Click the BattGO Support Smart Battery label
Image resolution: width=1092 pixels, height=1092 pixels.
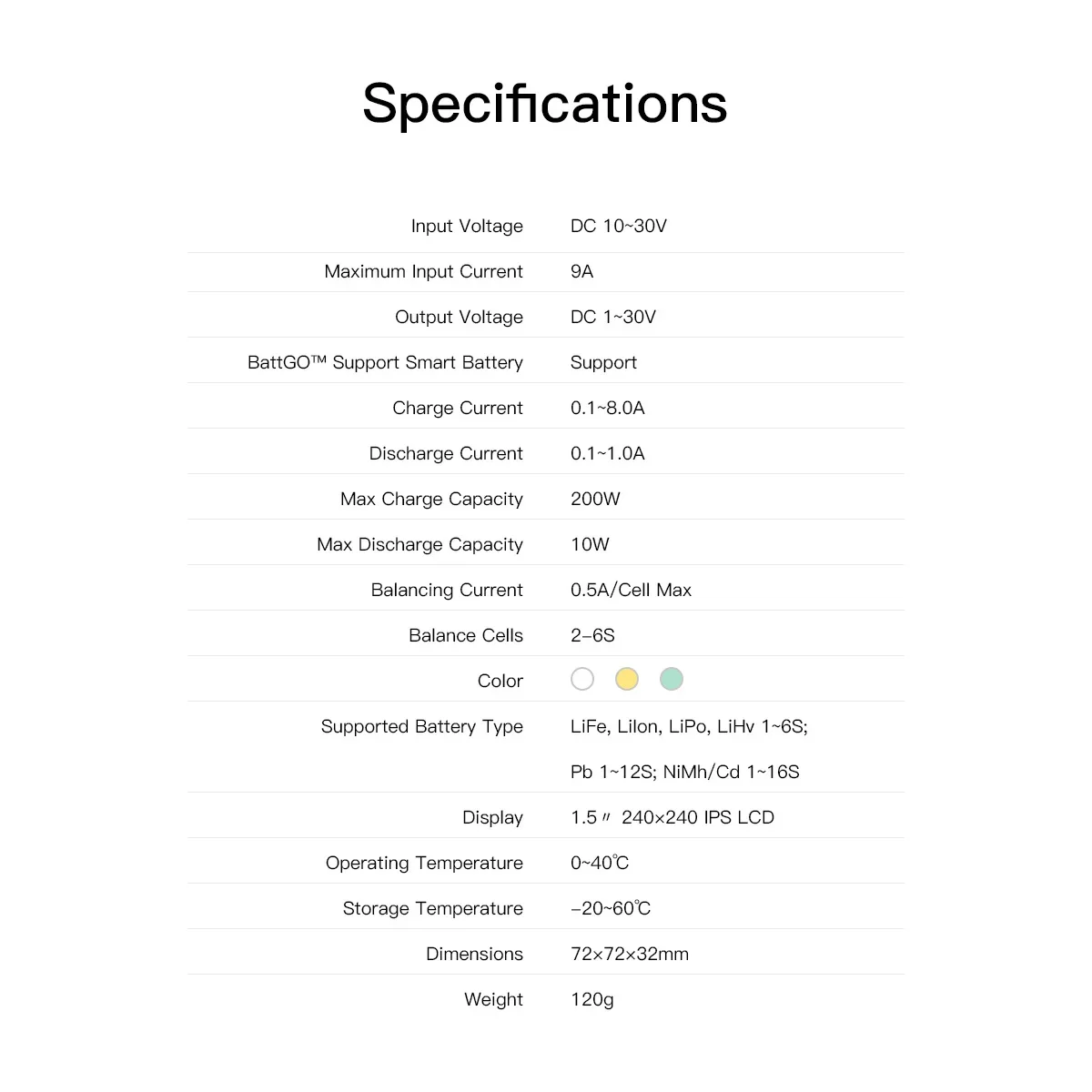point(385,362)
